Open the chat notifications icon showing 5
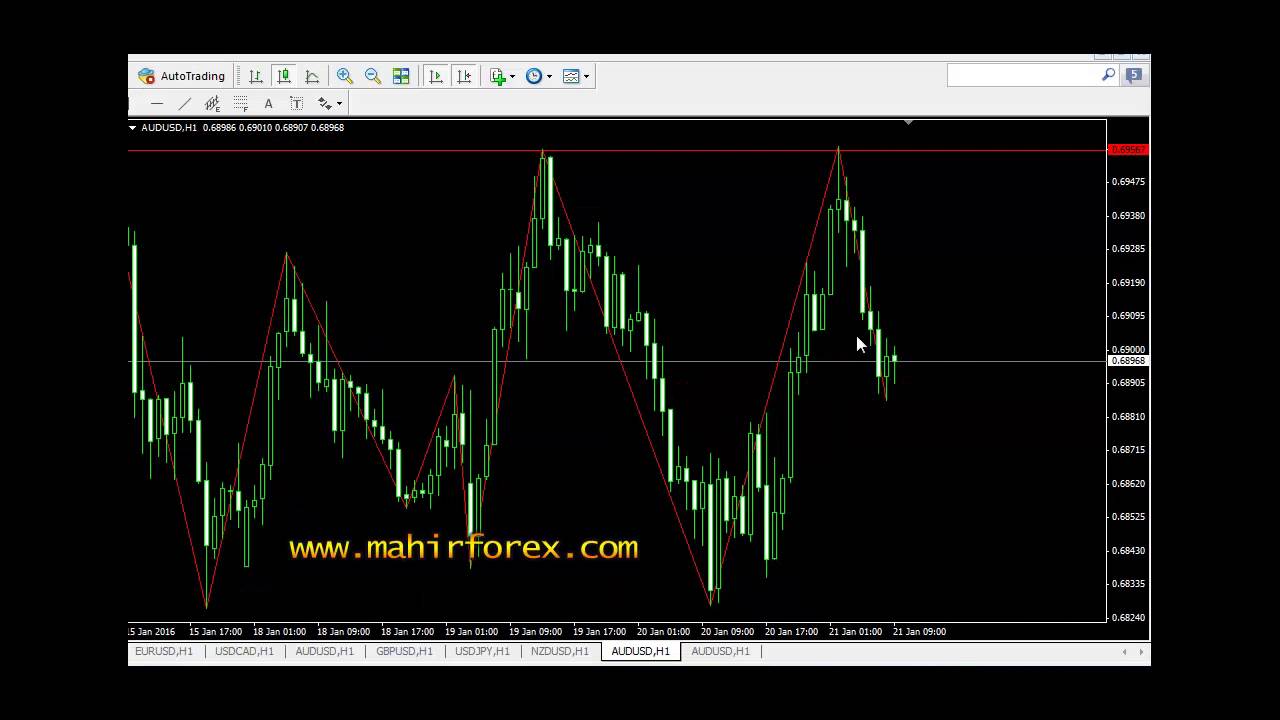The width and height of the screenshot is (1280, 720). [x=1134, y=75]
